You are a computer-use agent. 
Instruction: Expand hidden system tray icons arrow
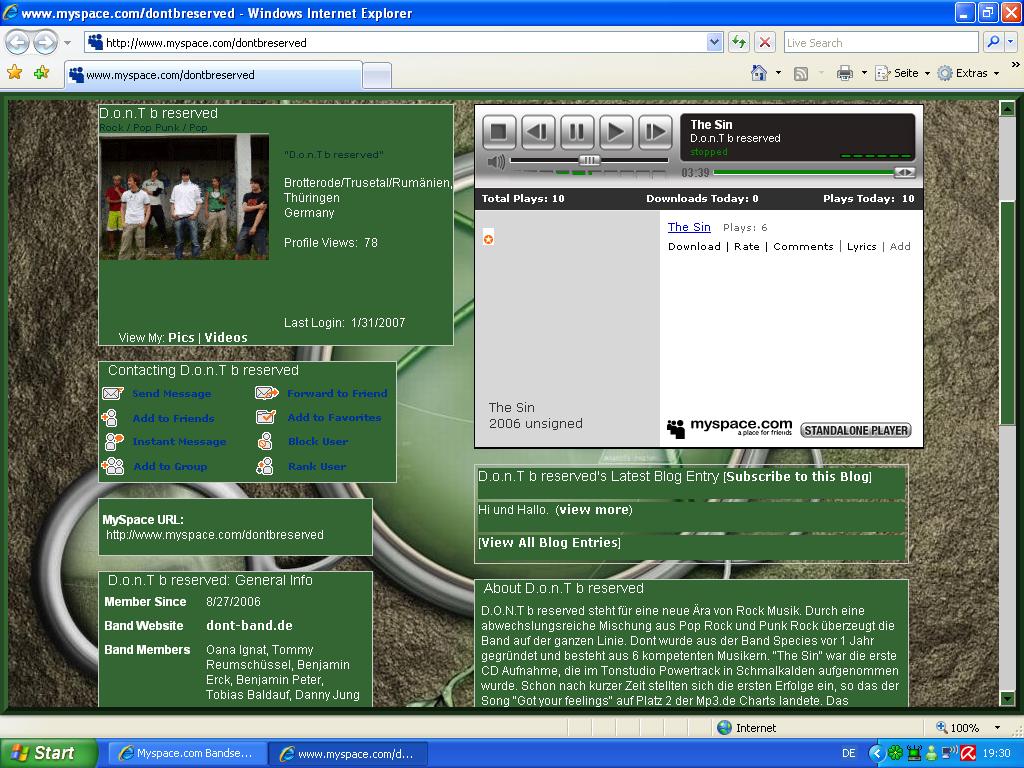point(875,754)
